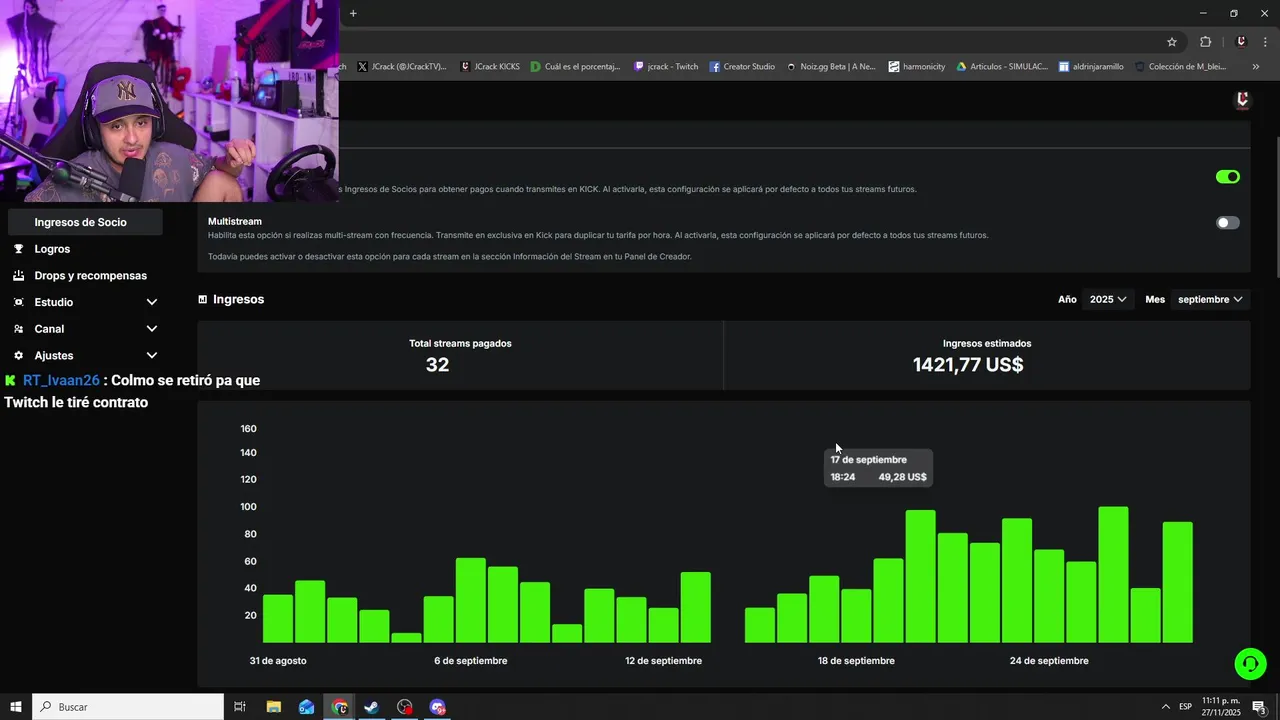Viewport: 1280px width, 720px height.
Task: Open the Año 2025 dropdown
Action: tap(1108, 299)
